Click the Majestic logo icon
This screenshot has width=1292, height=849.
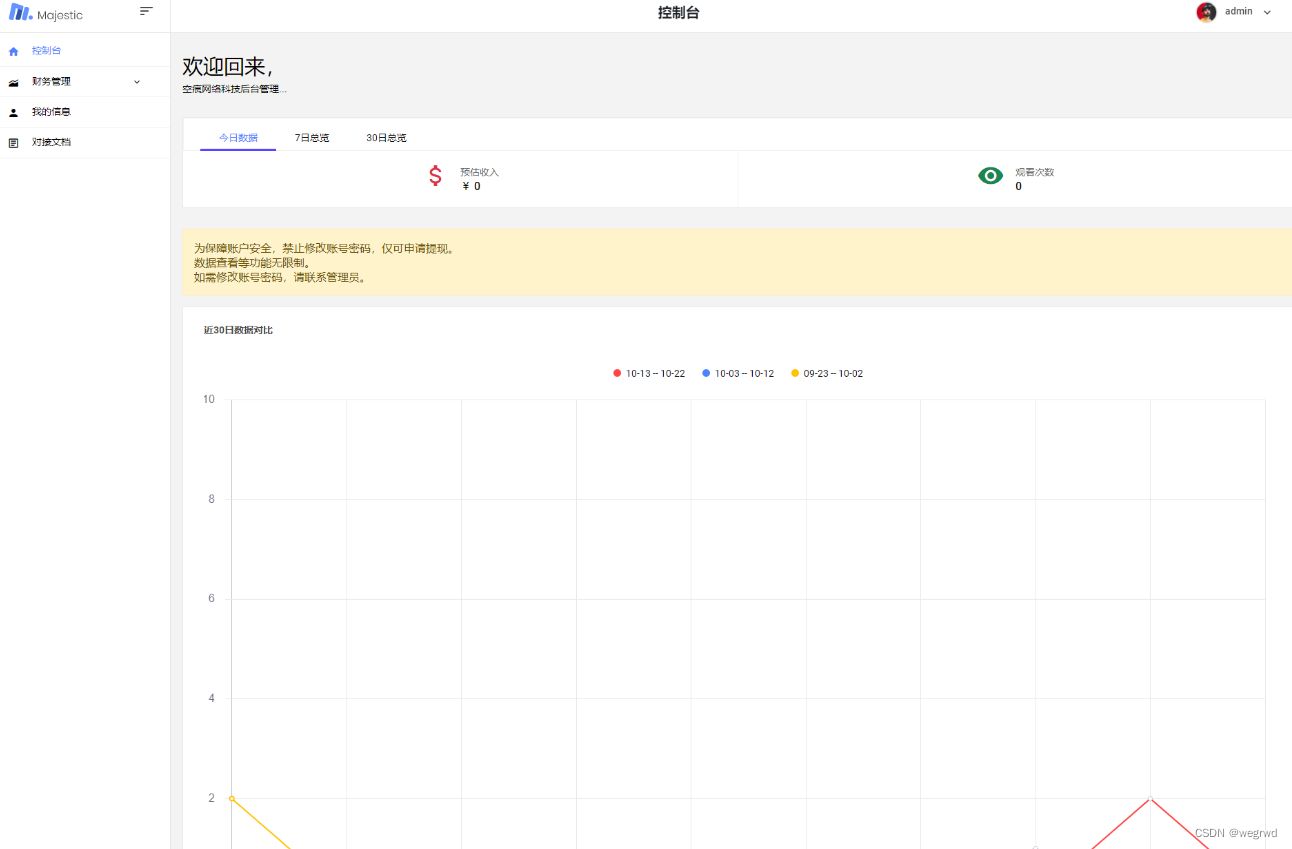pyautogui.click(x=20, y=13)
